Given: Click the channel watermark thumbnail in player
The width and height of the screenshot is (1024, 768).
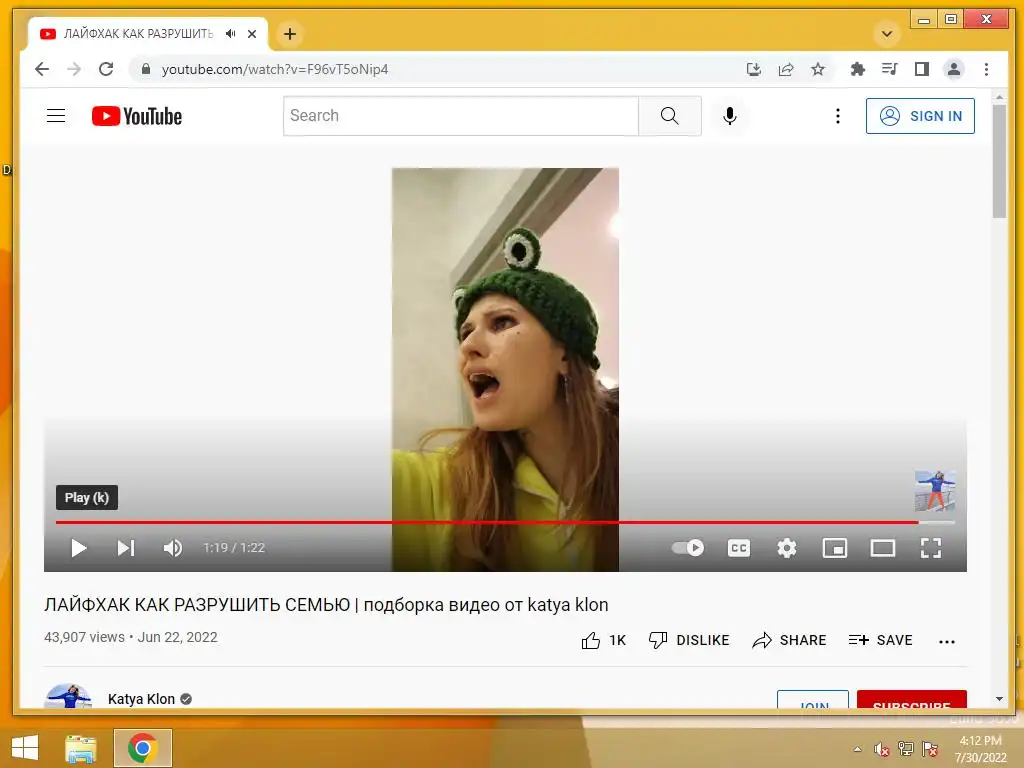Looking at the screenshot, I should point(935,491).
